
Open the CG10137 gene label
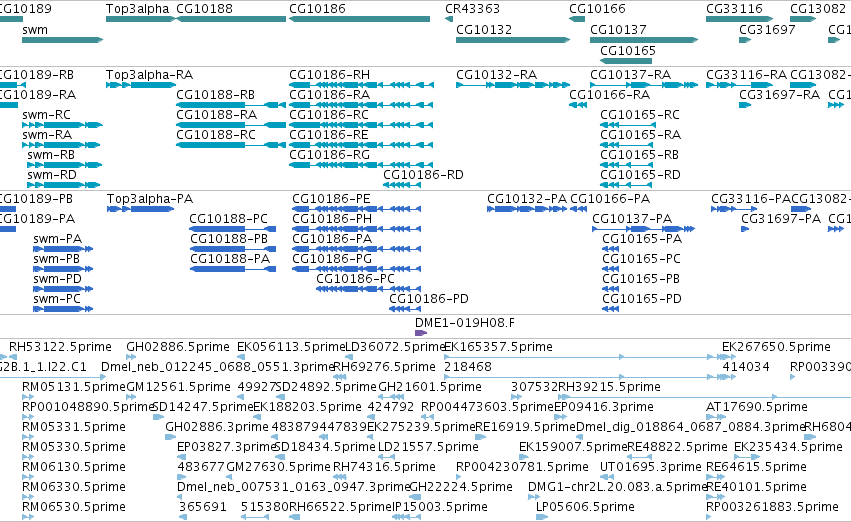(x=618, y=30)
